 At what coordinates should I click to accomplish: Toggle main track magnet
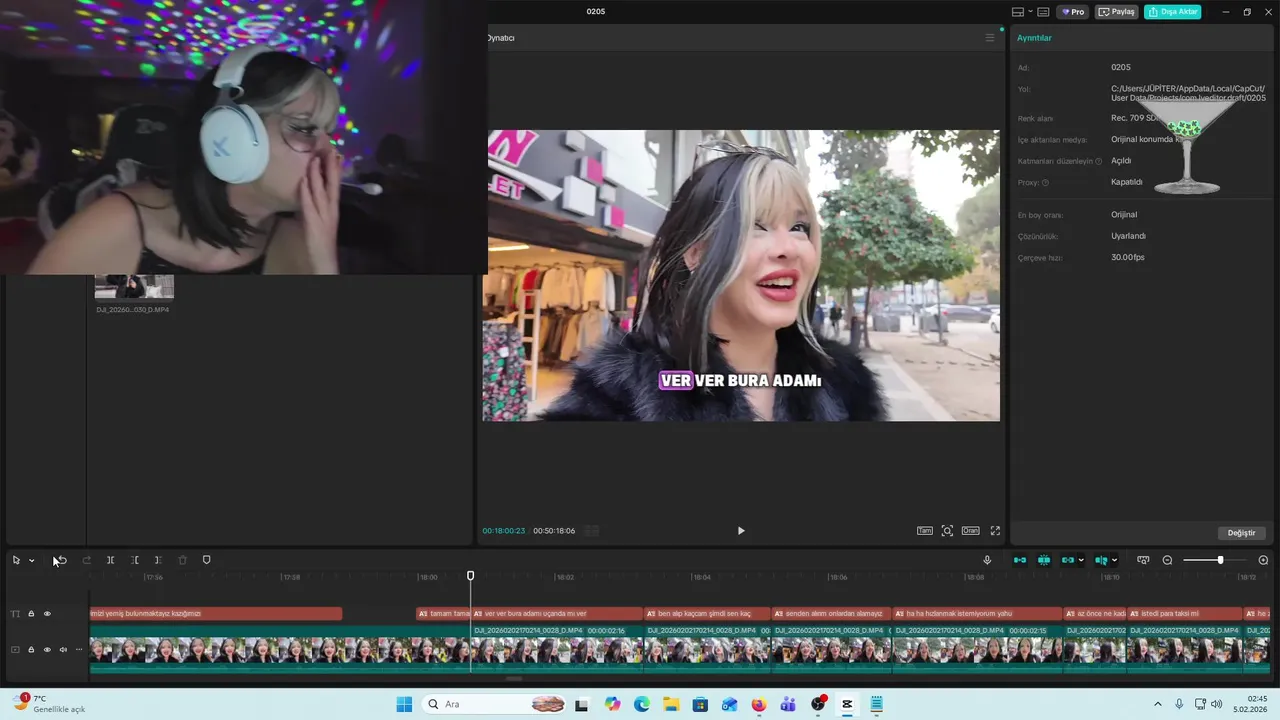point(1020,560)
